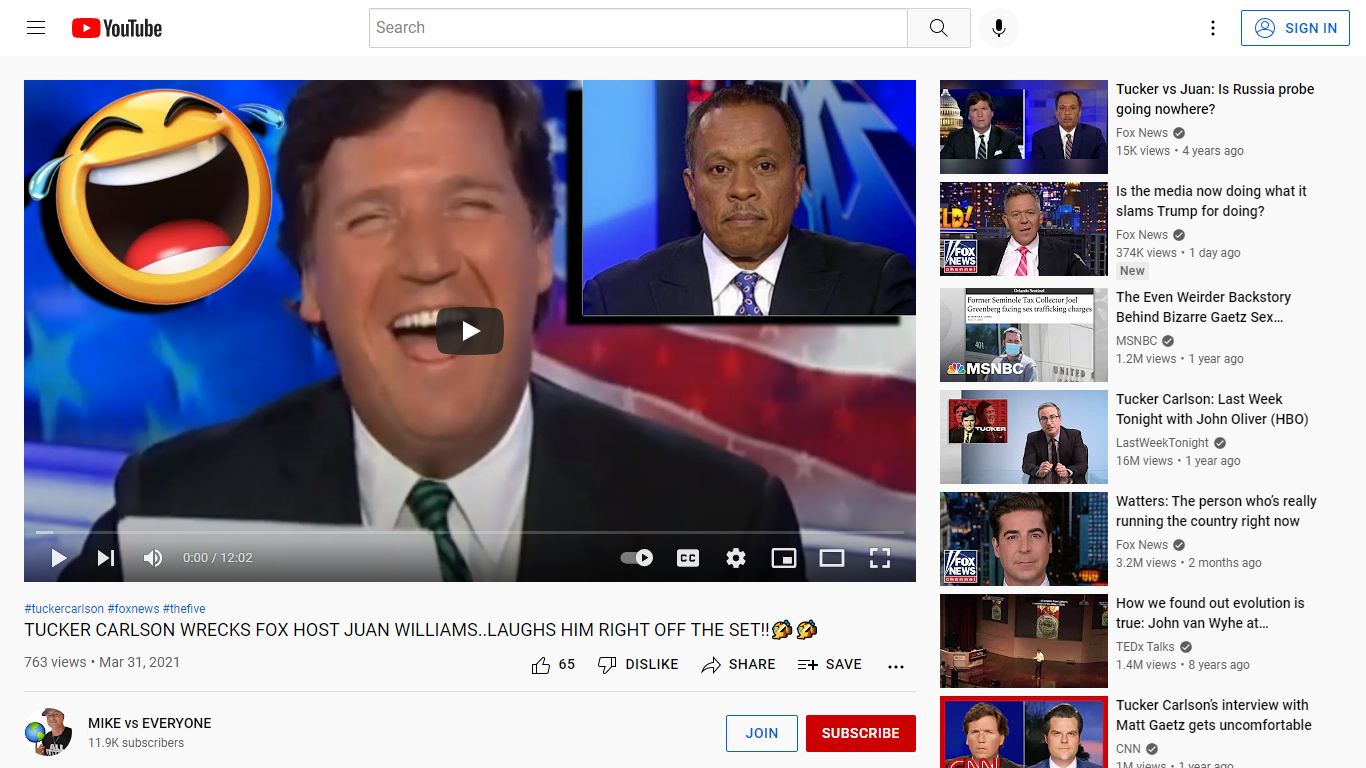Open the player settings gear
1366x768 pixels.
click(x=736, y=558)
